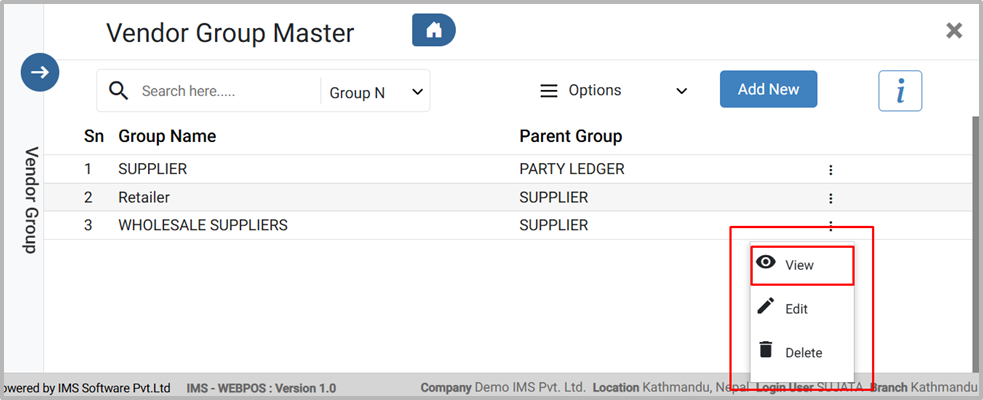Click the Options hamburger lines icon

(x=548, y=91)
